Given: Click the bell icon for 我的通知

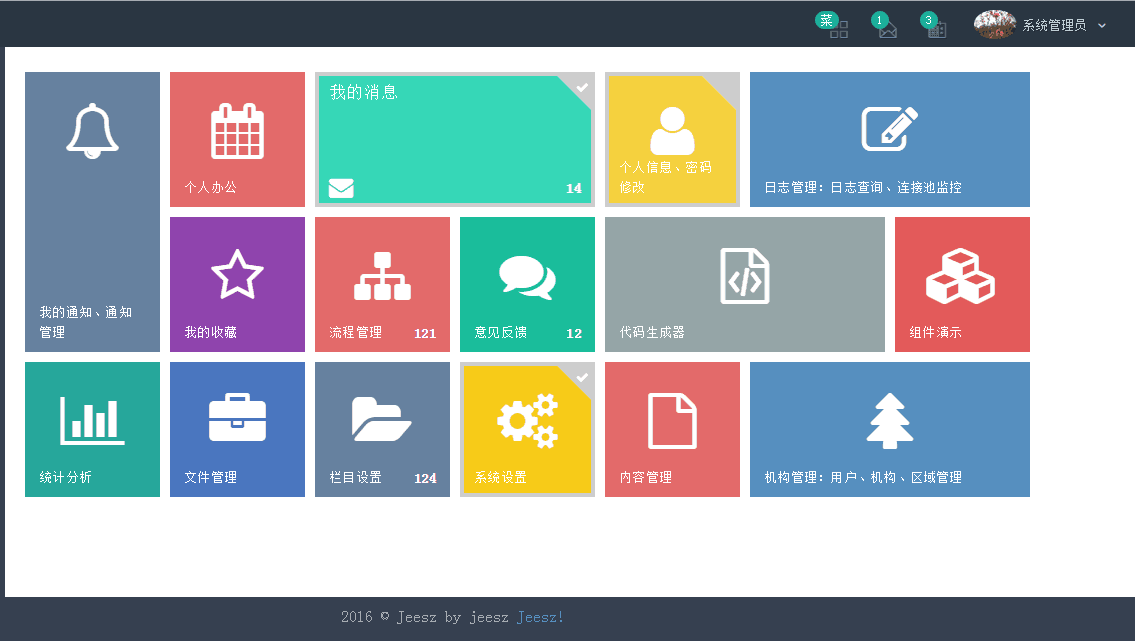Looking at the screenshot, I should [92, 130].
